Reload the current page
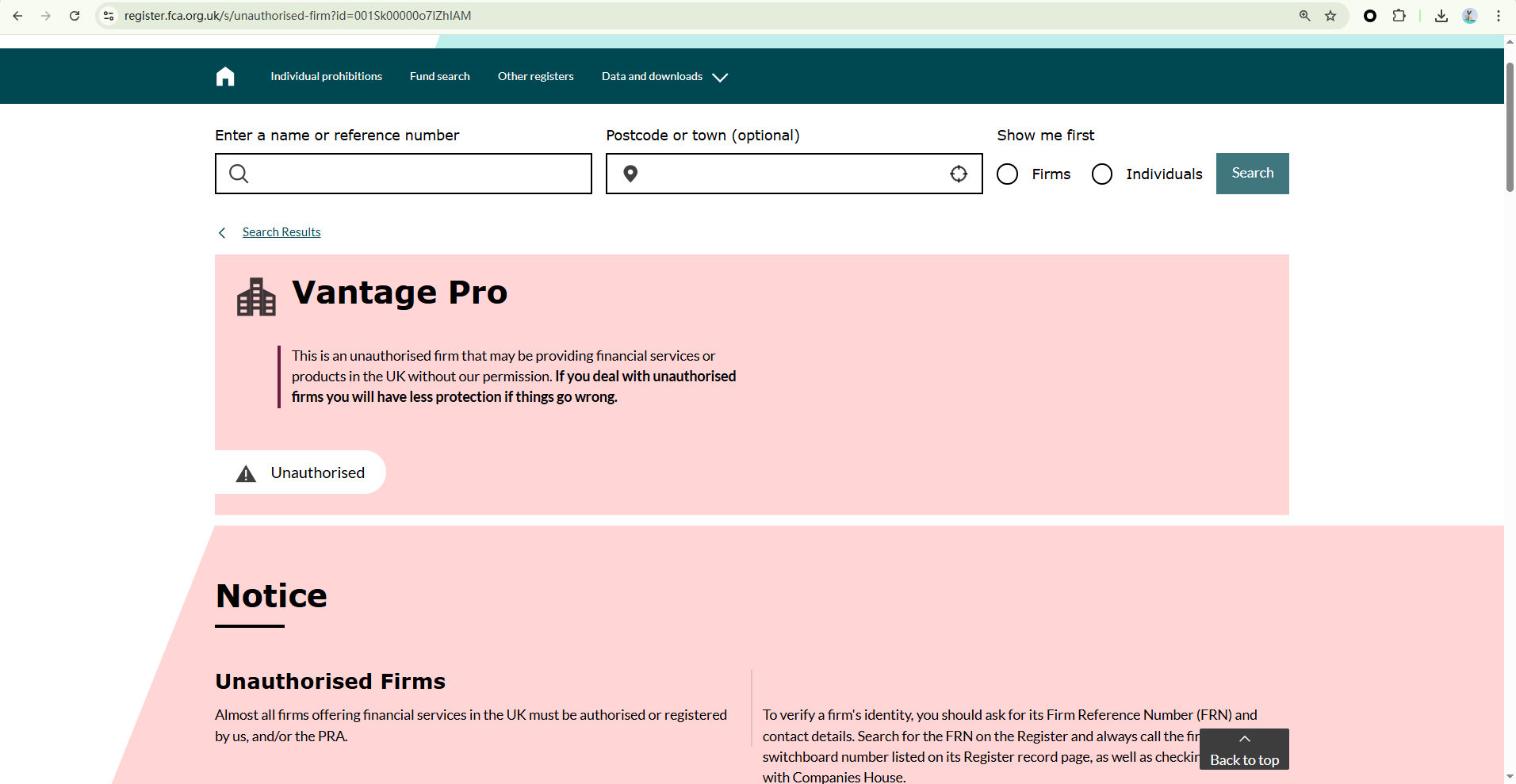This screenshot has height=784, width=1516. 75,16
